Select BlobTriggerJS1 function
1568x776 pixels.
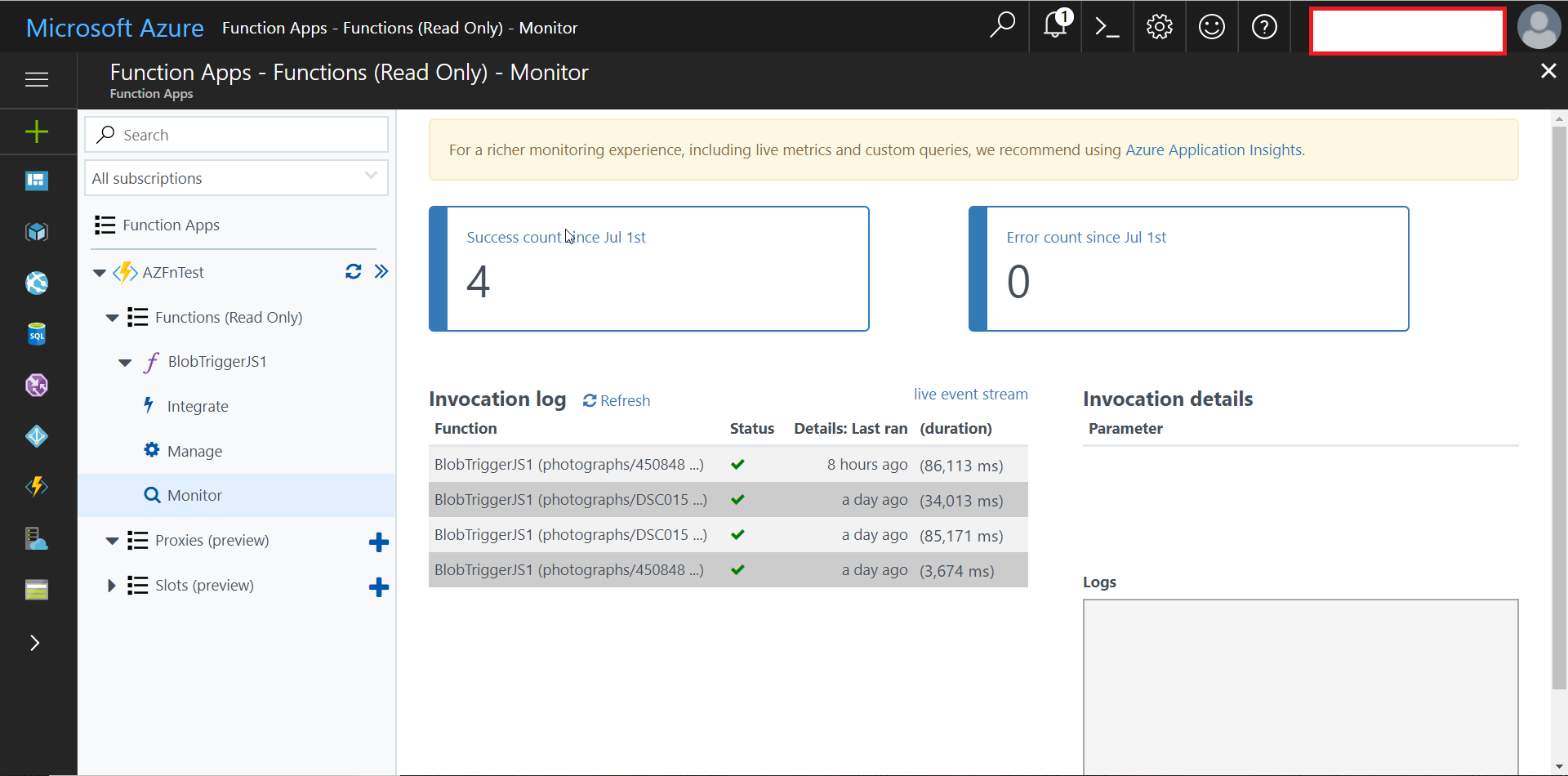click(x=217, y=361)
